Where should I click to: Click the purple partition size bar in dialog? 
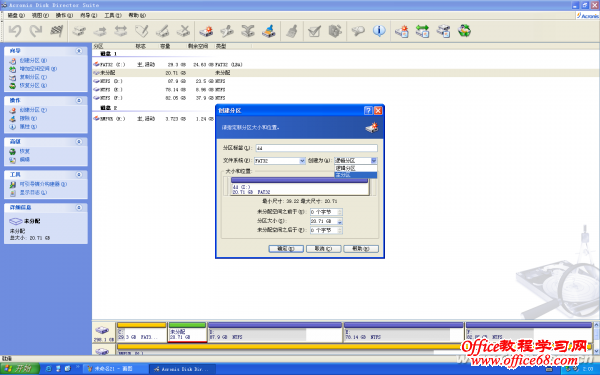coord(299,180)
